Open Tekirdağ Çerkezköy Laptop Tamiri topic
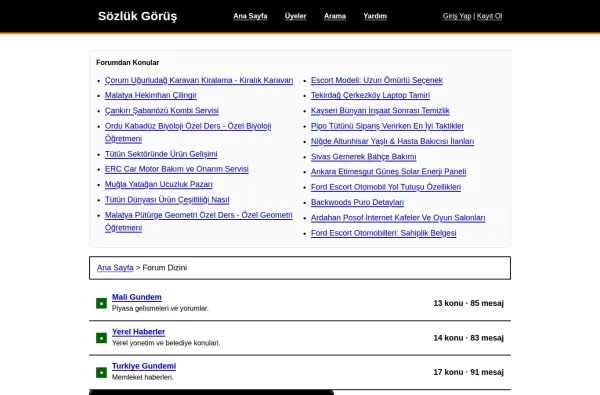The height and width of the screenshot is (395, 600). 370,95
